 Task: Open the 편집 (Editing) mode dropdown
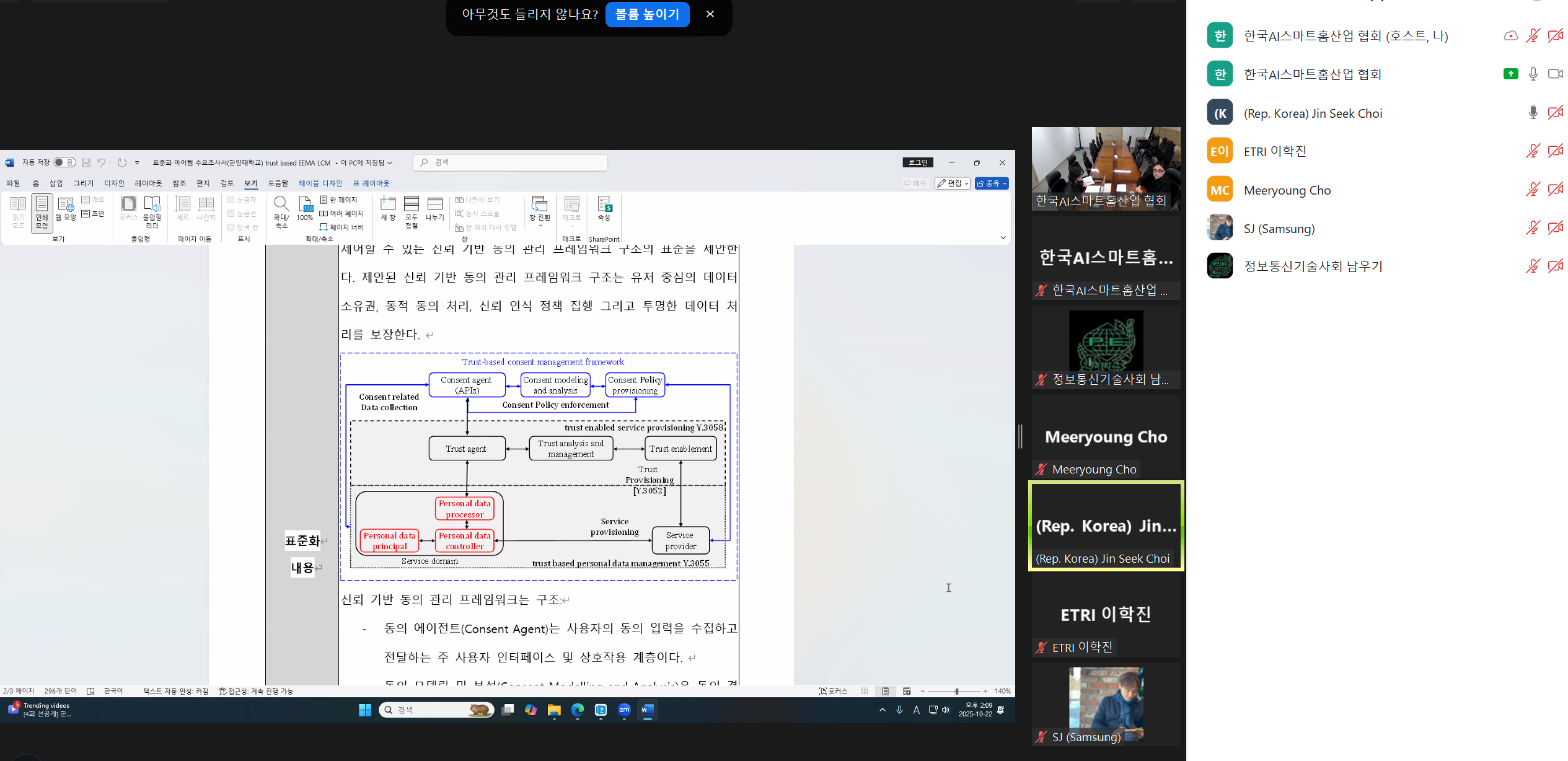pos(953,183)
